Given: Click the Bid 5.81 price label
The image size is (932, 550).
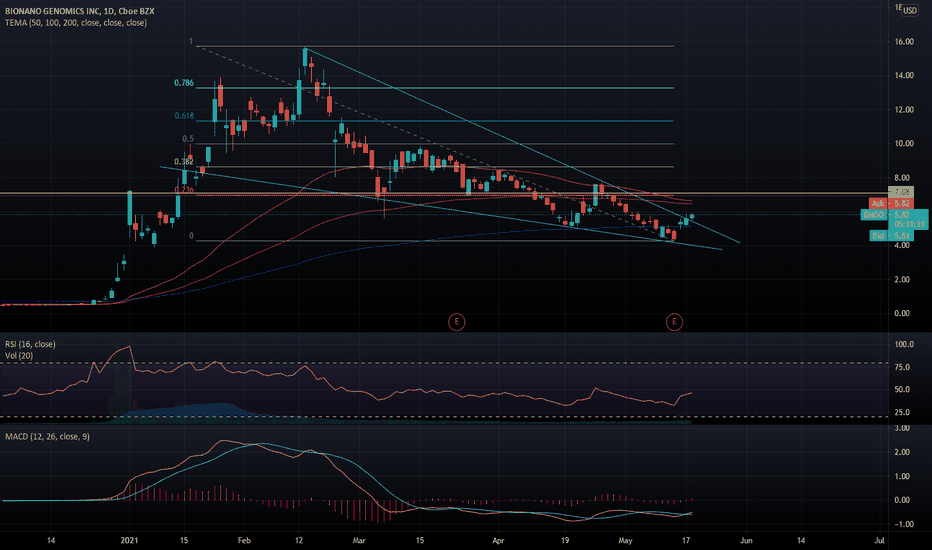Looking at the screenshot, I should 890,236.
